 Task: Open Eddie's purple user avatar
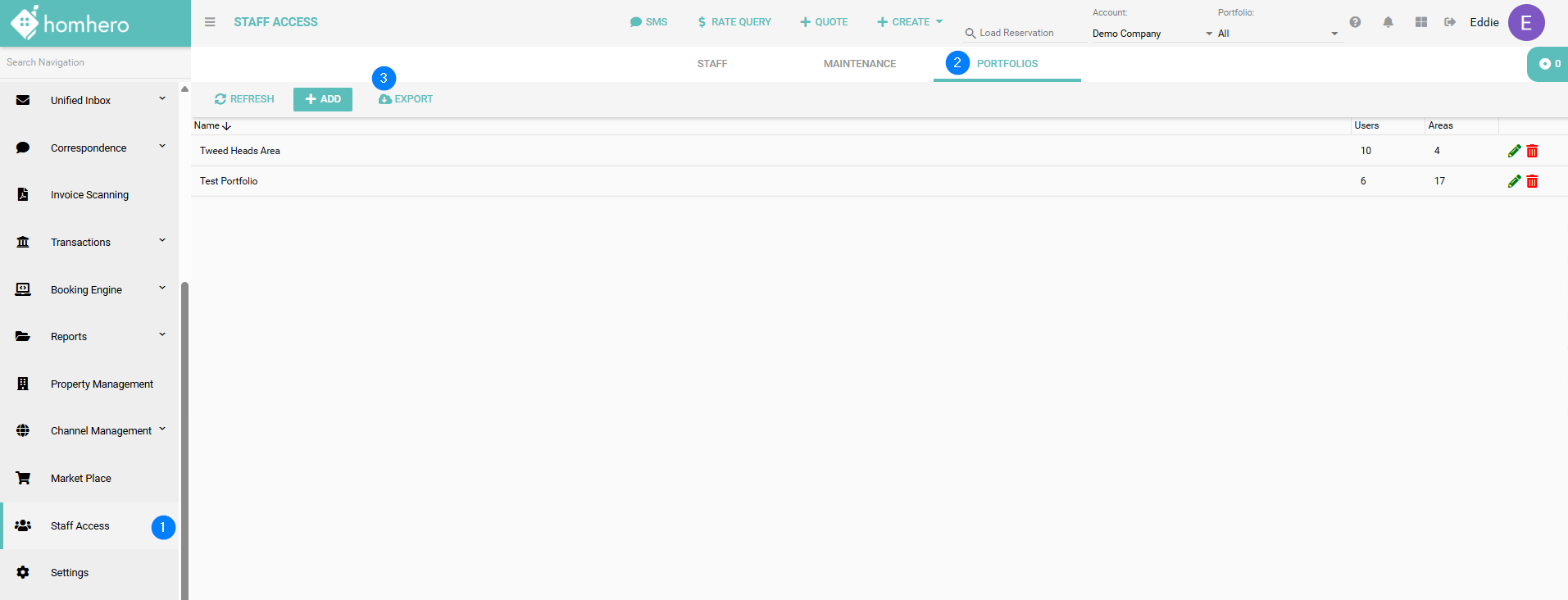coord(1525,22)
